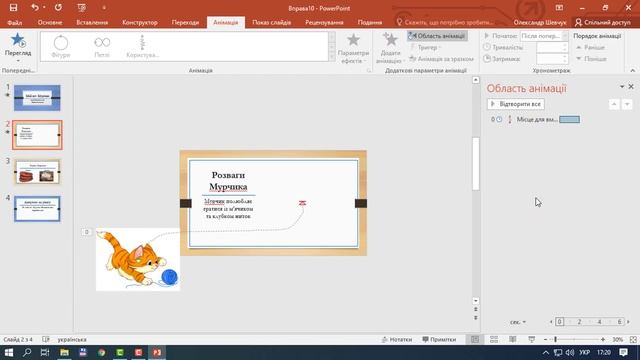
Task: Click reorder down arrow in animation pane
Action: [627, 104]
